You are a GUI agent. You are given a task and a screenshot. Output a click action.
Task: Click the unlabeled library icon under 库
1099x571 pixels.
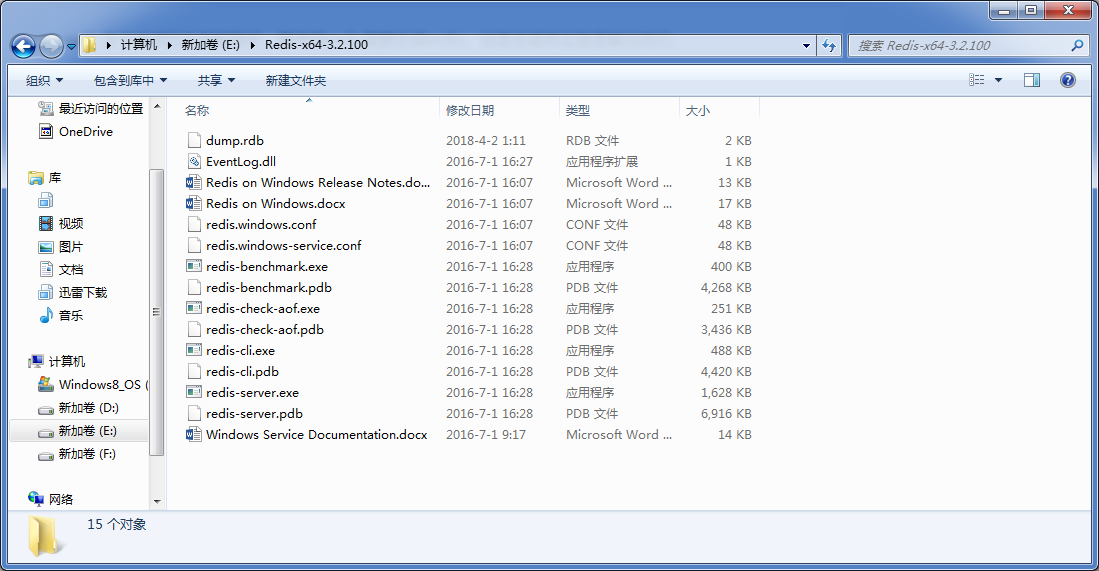[46, 200]
